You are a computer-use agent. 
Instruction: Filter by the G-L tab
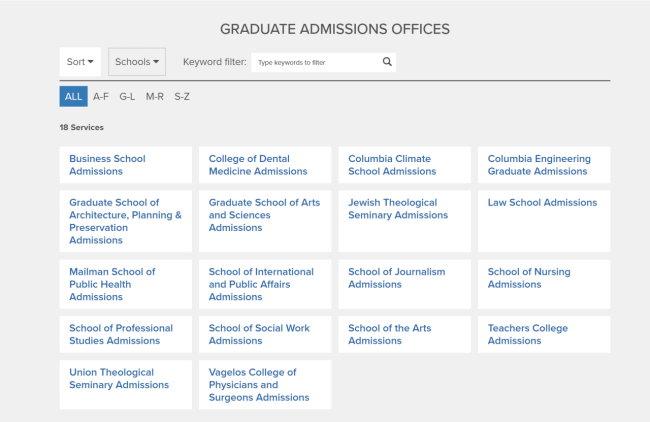point(127,97)
